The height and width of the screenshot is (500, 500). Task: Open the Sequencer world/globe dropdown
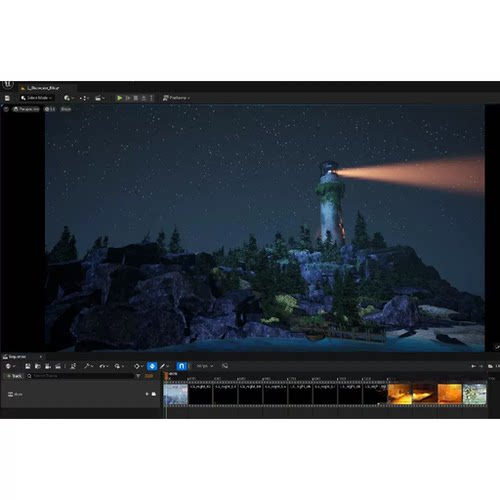[10, 366]
